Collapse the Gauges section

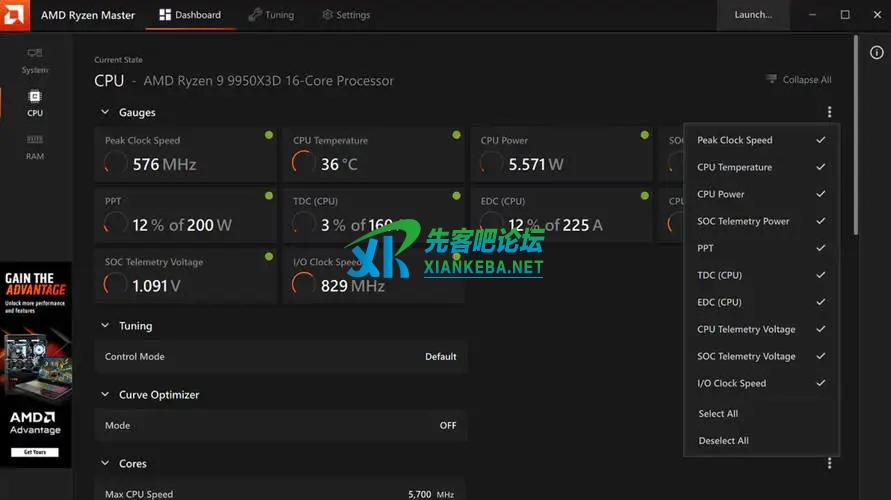click(x=105, y=113)
